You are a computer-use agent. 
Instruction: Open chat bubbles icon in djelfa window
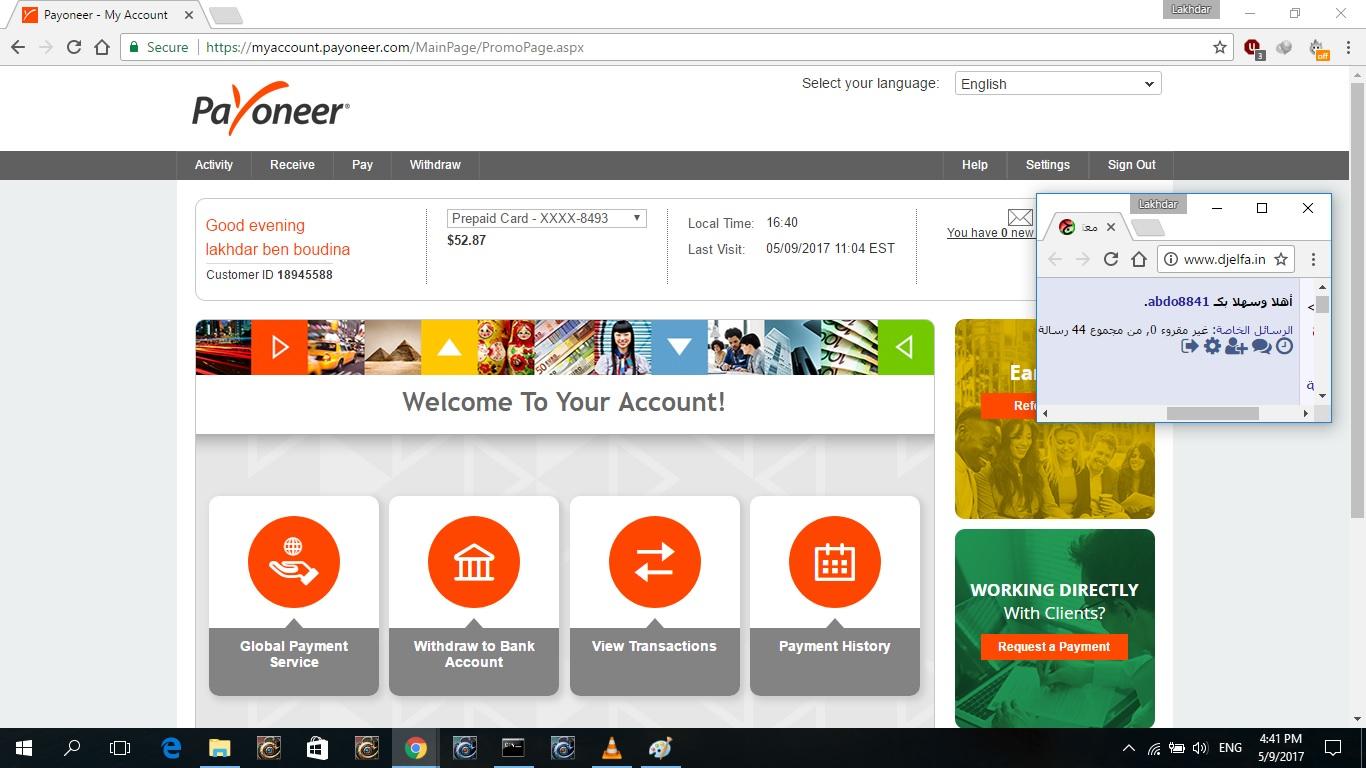[1261, 346]
